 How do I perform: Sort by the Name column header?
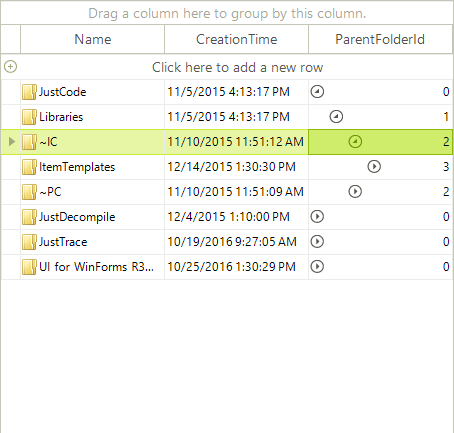coord(92,39)
